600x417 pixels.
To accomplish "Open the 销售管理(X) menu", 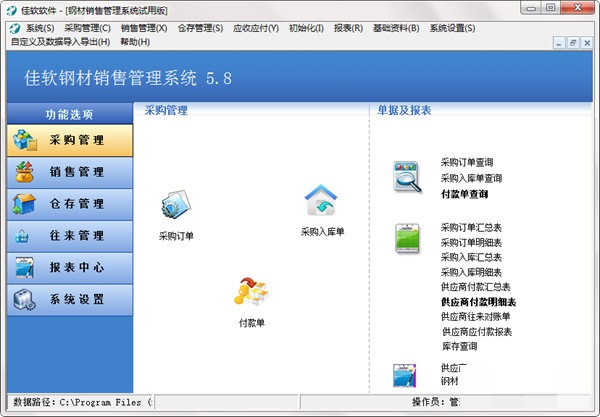I will coord(144,28).
